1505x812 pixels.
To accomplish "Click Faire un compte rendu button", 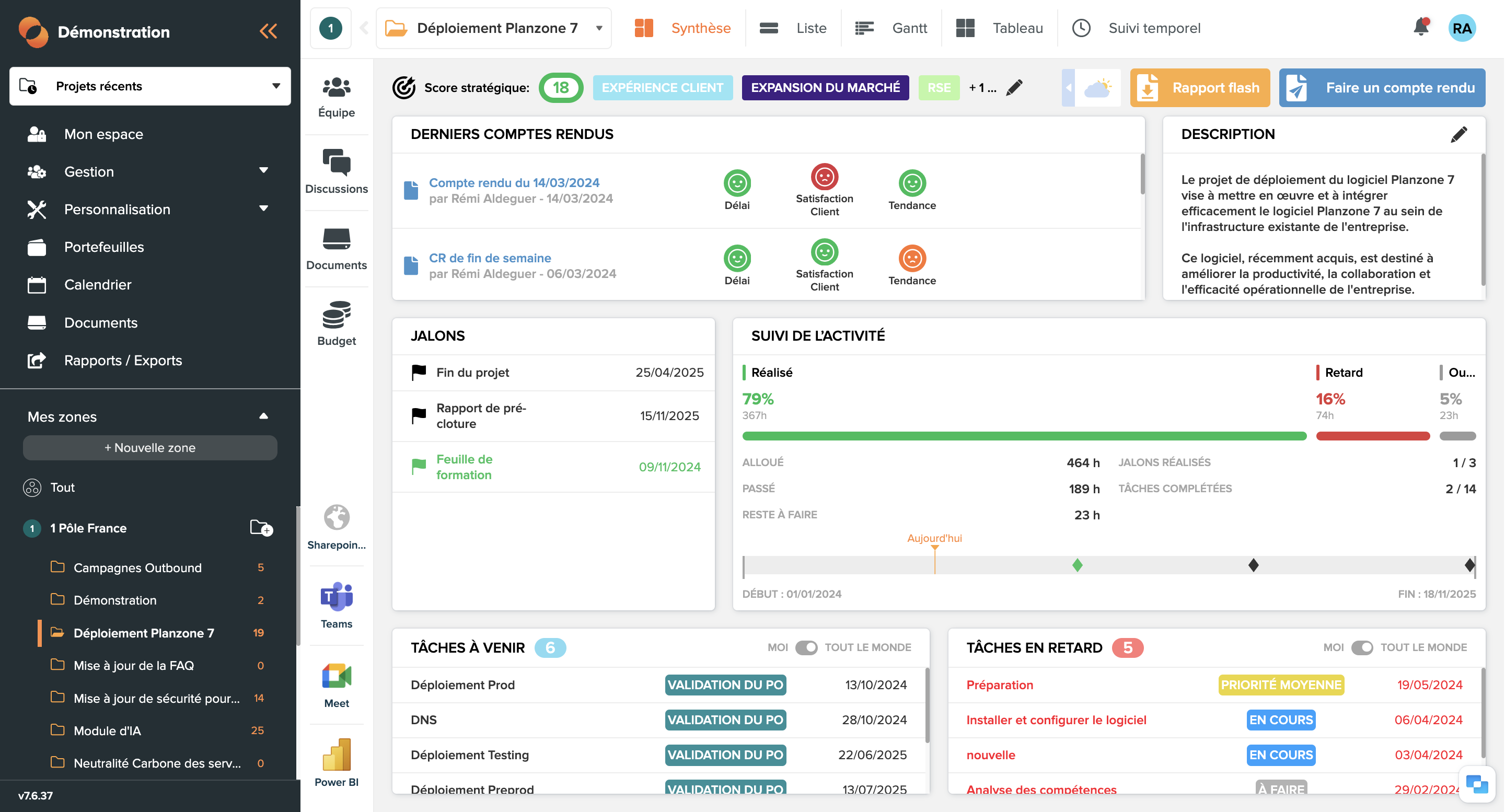I will 1382,88.
